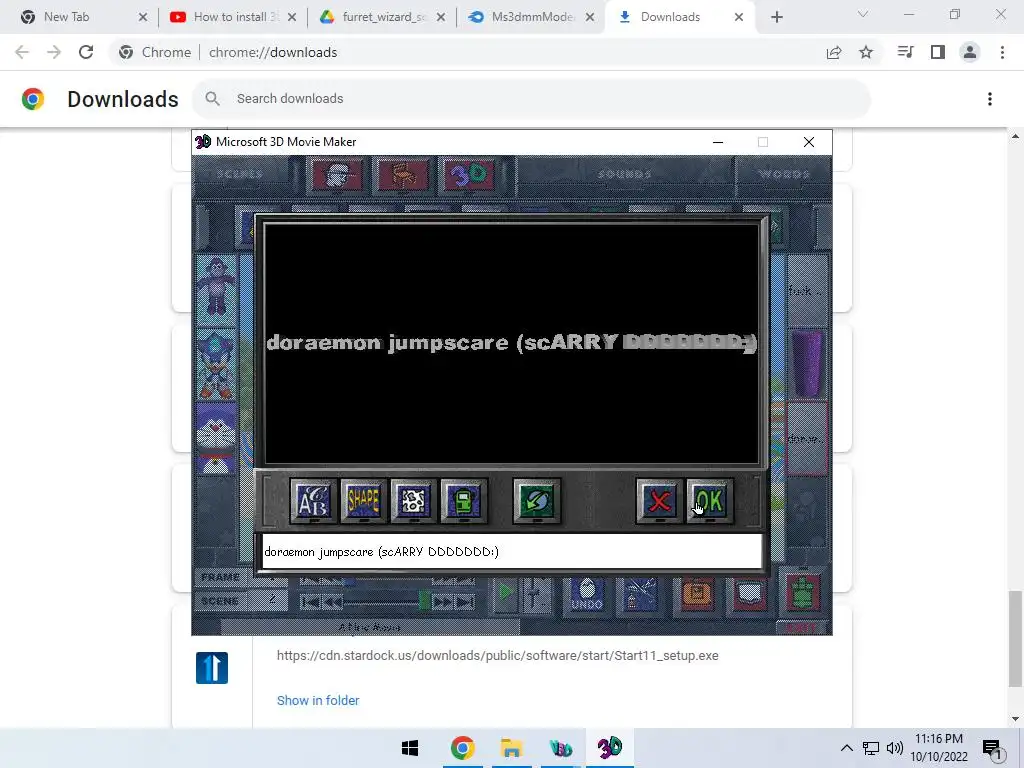Open the Start11_setup.exe download URL

pyautogui.click(x=498, y=656)
